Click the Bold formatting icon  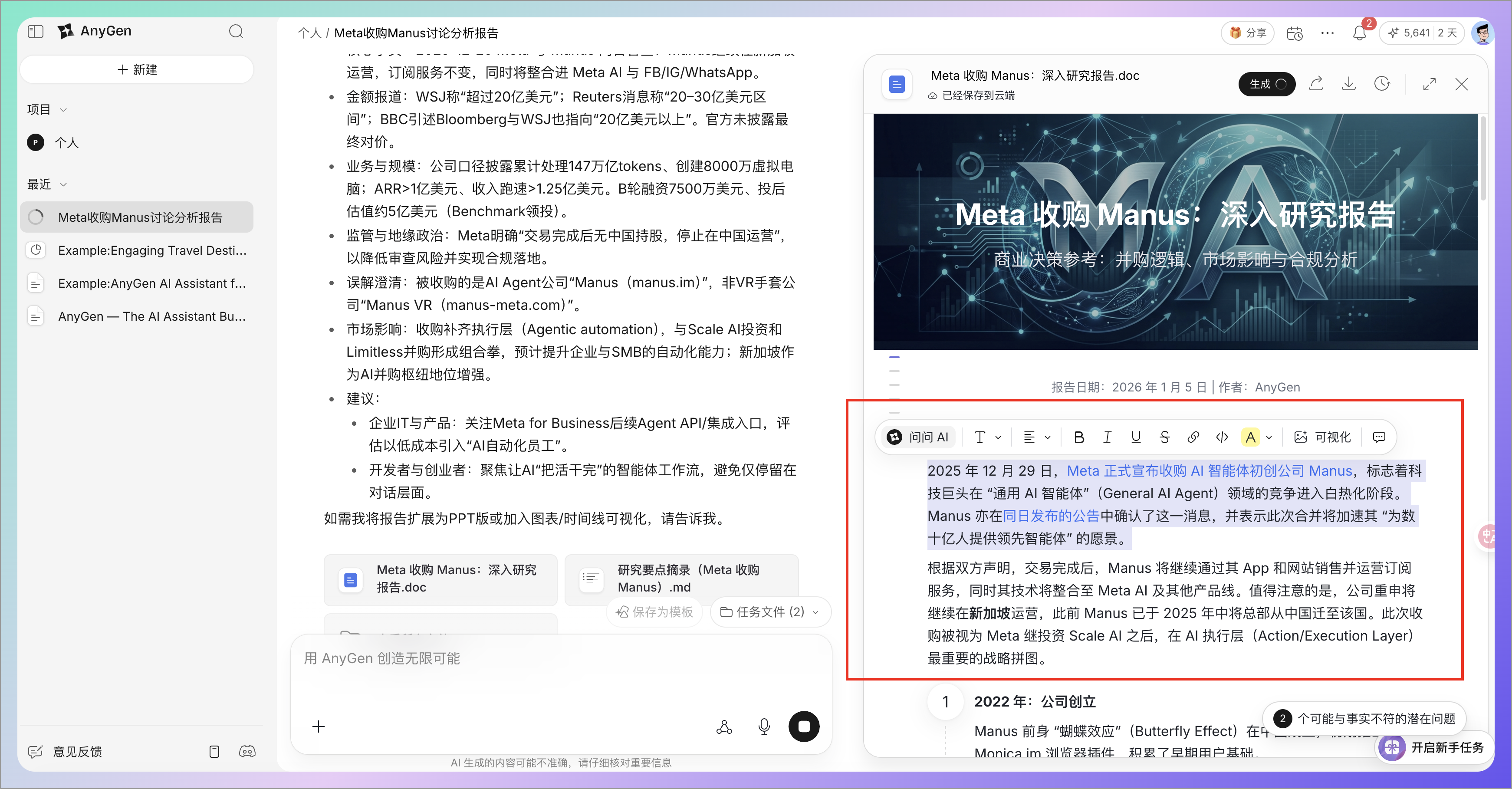click(1078, 437)
